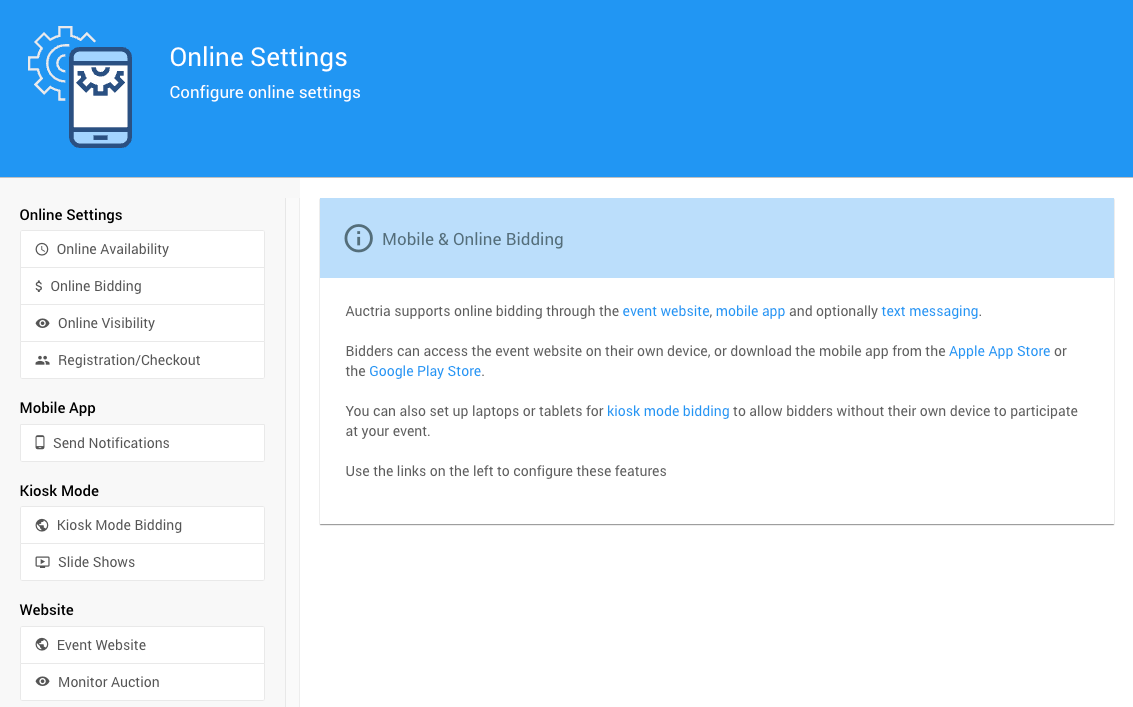Screen dimensions: 1133x707
Task: Visit the Apple App Store link
Action: click(x=999, y=351)
